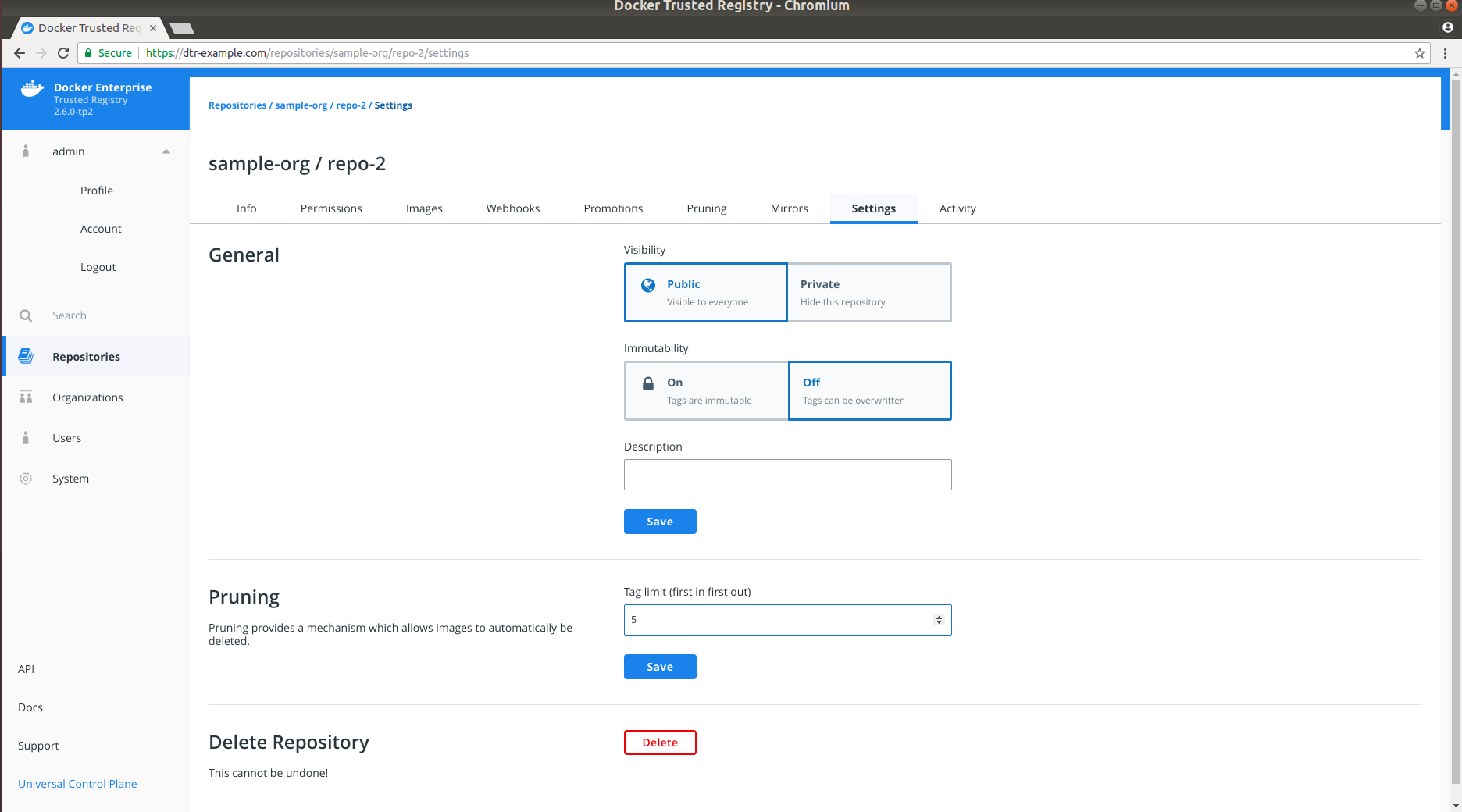Set visibility to Private

(869, 292)
